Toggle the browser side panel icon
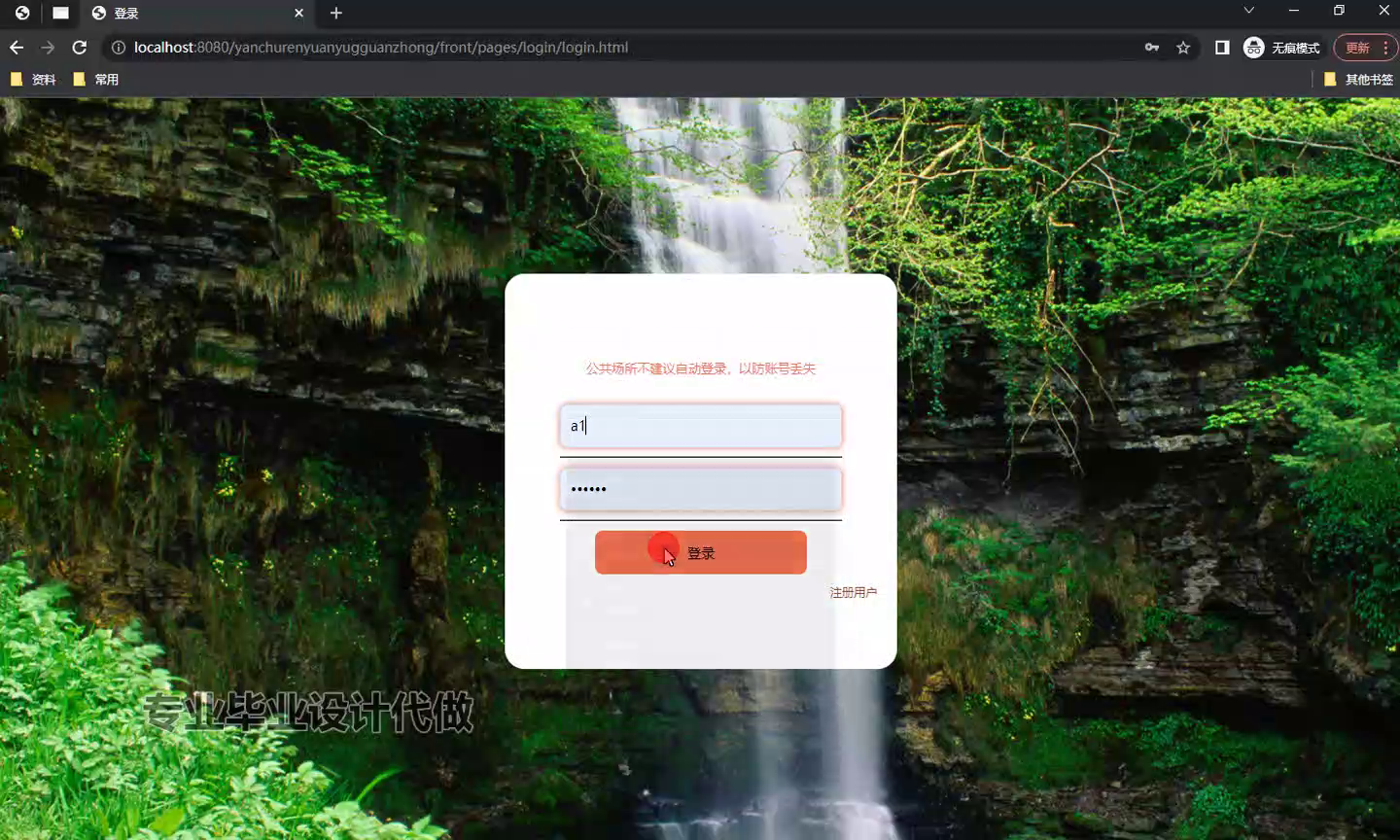The image size is (1400, 840). [1222, 48]
